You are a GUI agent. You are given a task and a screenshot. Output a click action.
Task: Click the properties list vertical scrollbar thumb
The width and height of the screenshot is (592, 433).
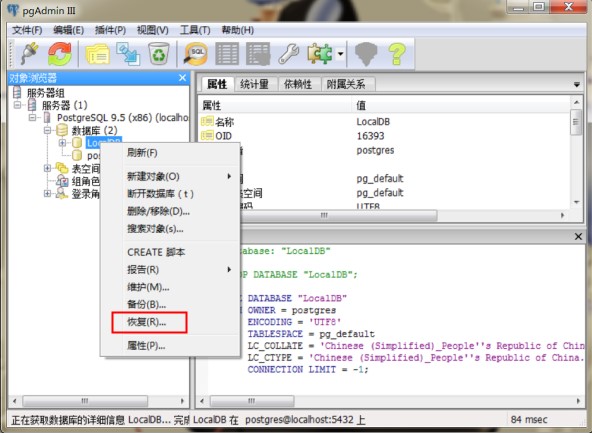pyautogui.click(x=576, y=122)
